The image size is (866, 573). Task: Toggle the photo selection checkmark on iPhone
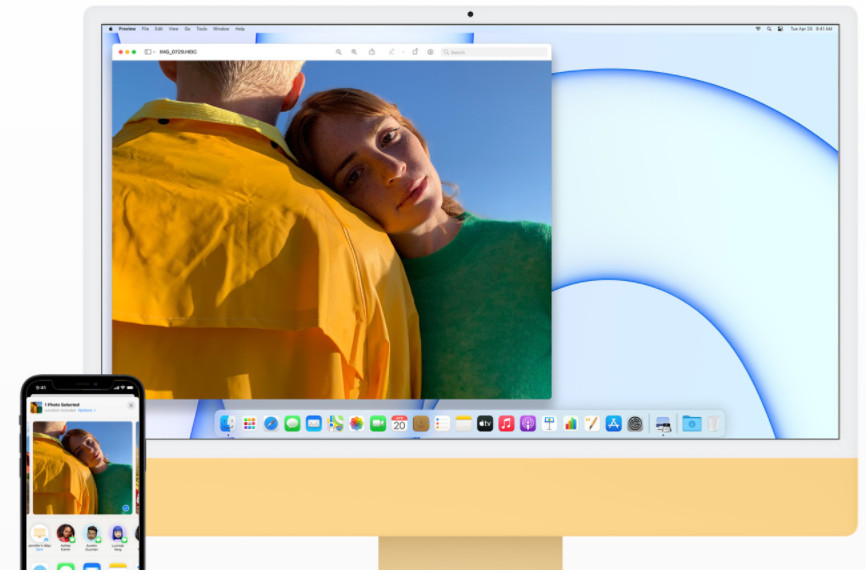tap(125, 508)
